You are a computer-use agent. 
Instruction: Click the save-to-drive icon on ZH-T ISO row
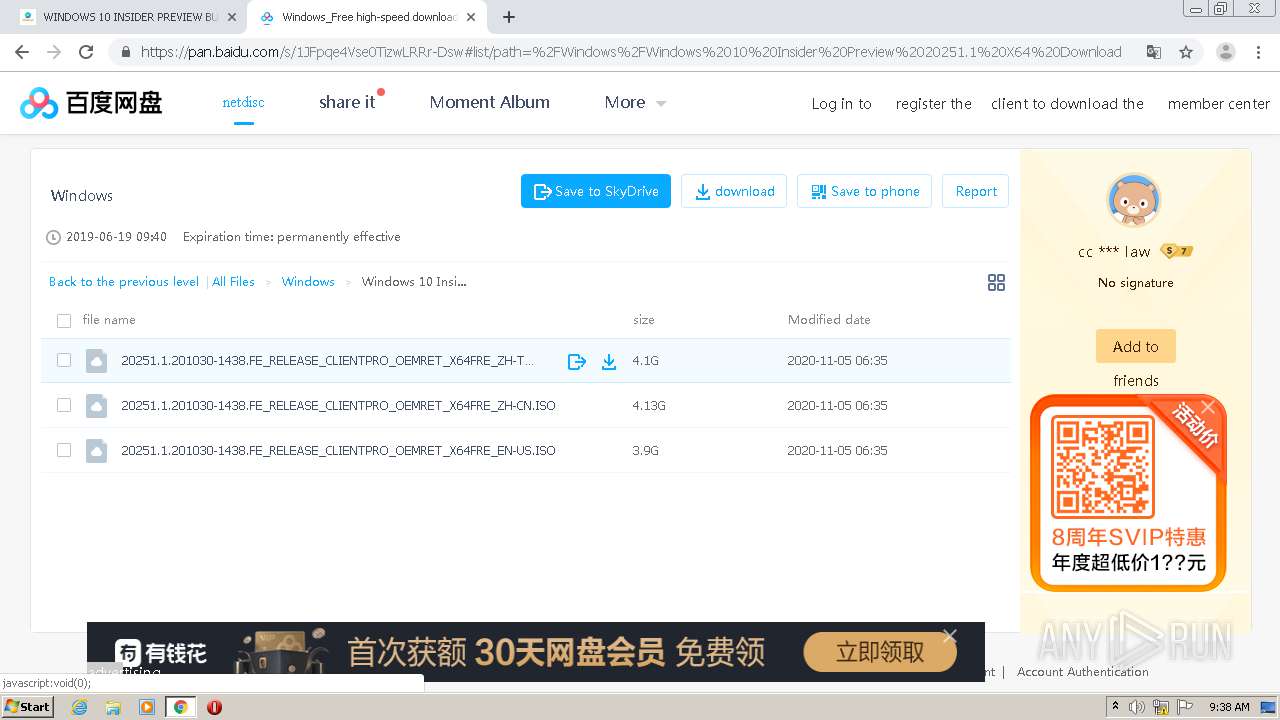click(x=576, y=361)
